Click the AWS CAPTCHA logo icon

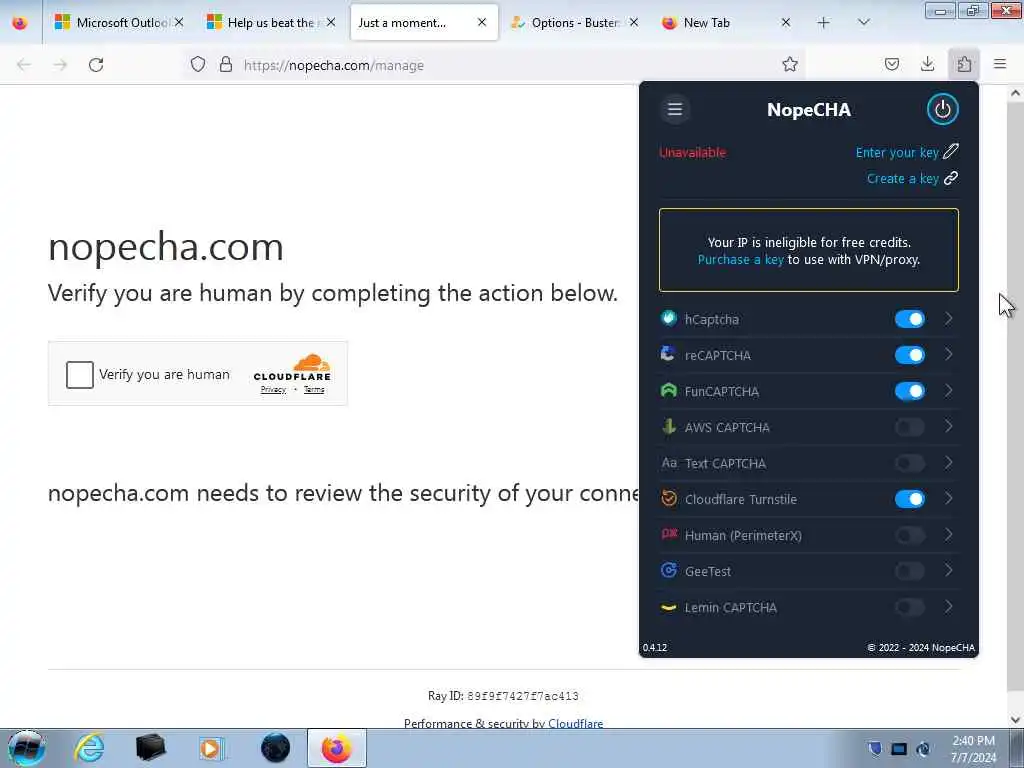669,426
